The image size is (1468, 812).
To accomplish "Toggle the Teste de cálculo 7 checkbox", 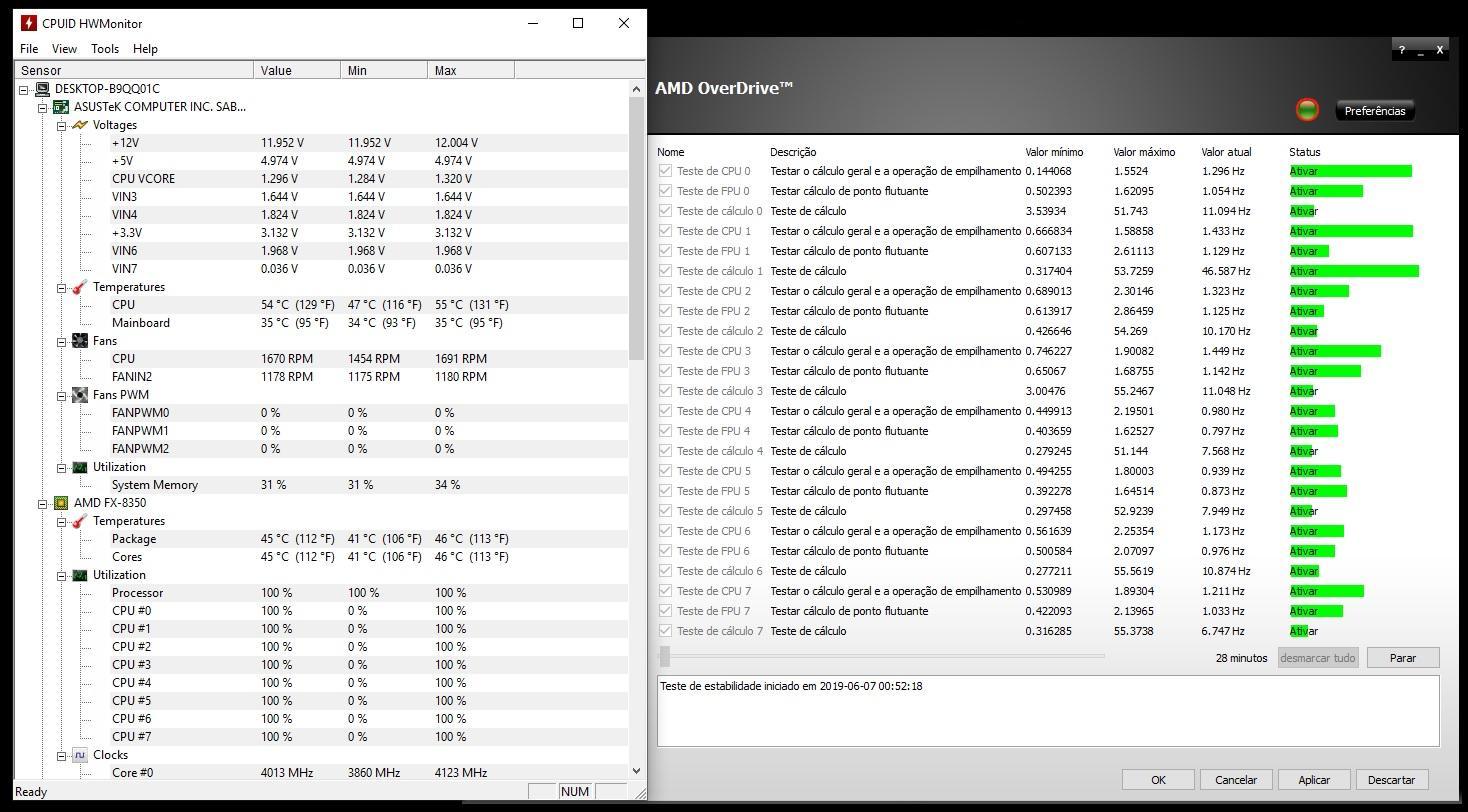I will point(665,631).
